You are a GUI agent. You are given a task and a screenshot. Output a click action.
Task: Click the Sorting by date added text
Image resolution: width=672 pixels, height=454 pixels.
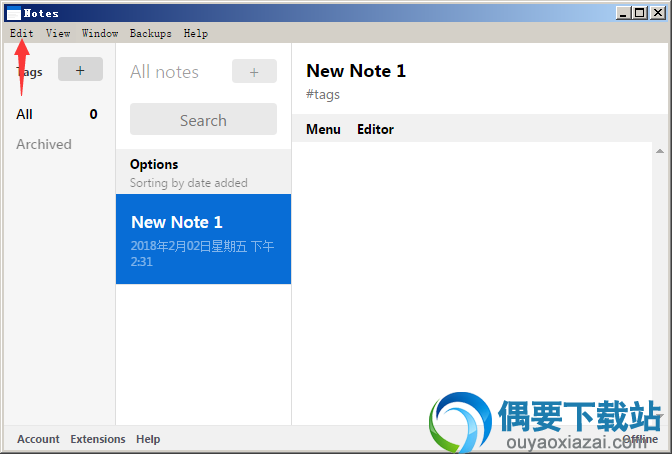click(189, 183)
